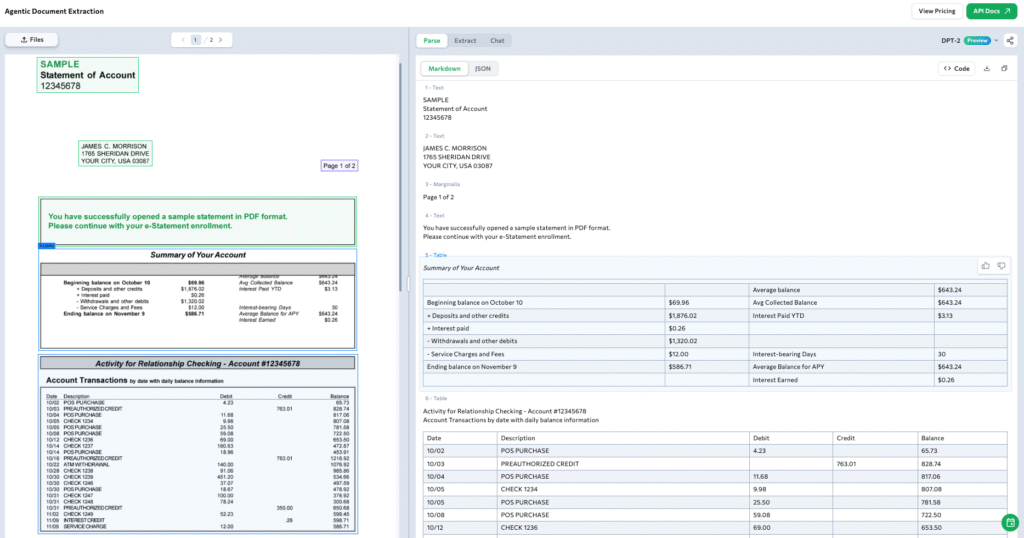Open the Chat tab

497,41
